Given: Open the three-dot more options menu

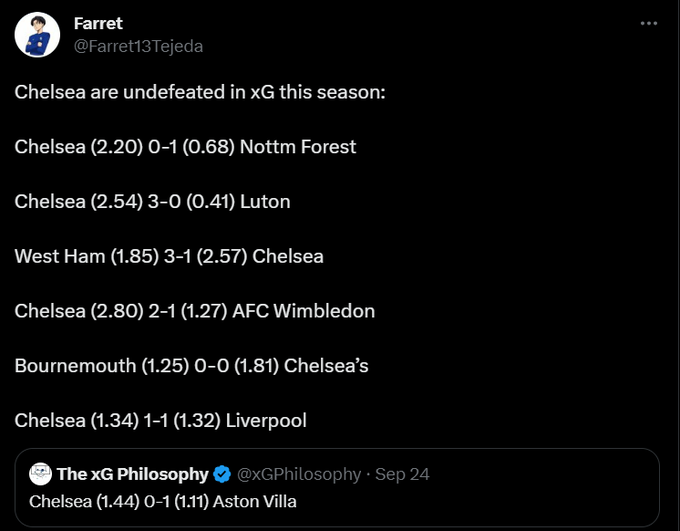Looking at the screenshot, I should (649, 23).
